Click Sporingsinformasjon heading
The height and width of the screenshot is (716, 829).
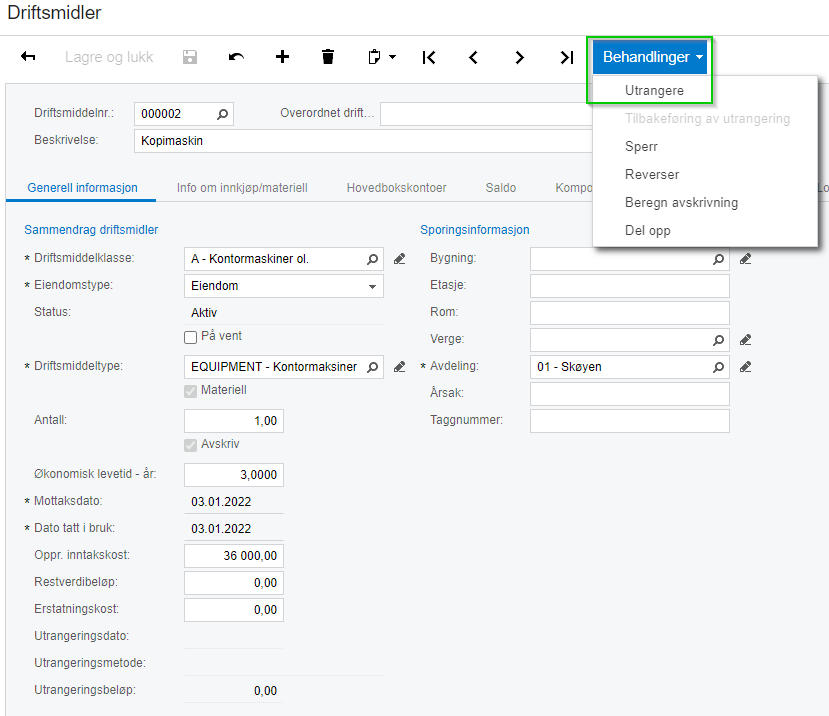[x=474, y=230]
